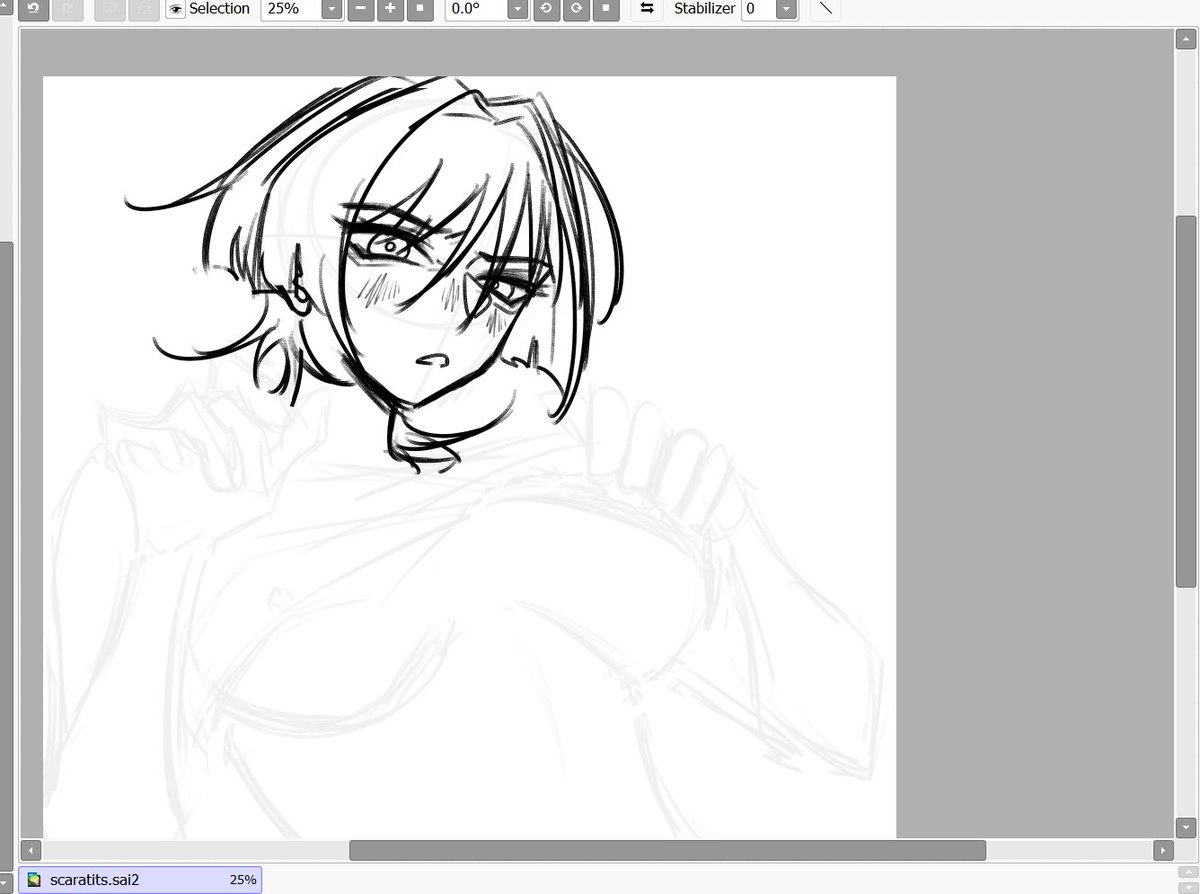Select the straight line drawing mode

(825, 9)
